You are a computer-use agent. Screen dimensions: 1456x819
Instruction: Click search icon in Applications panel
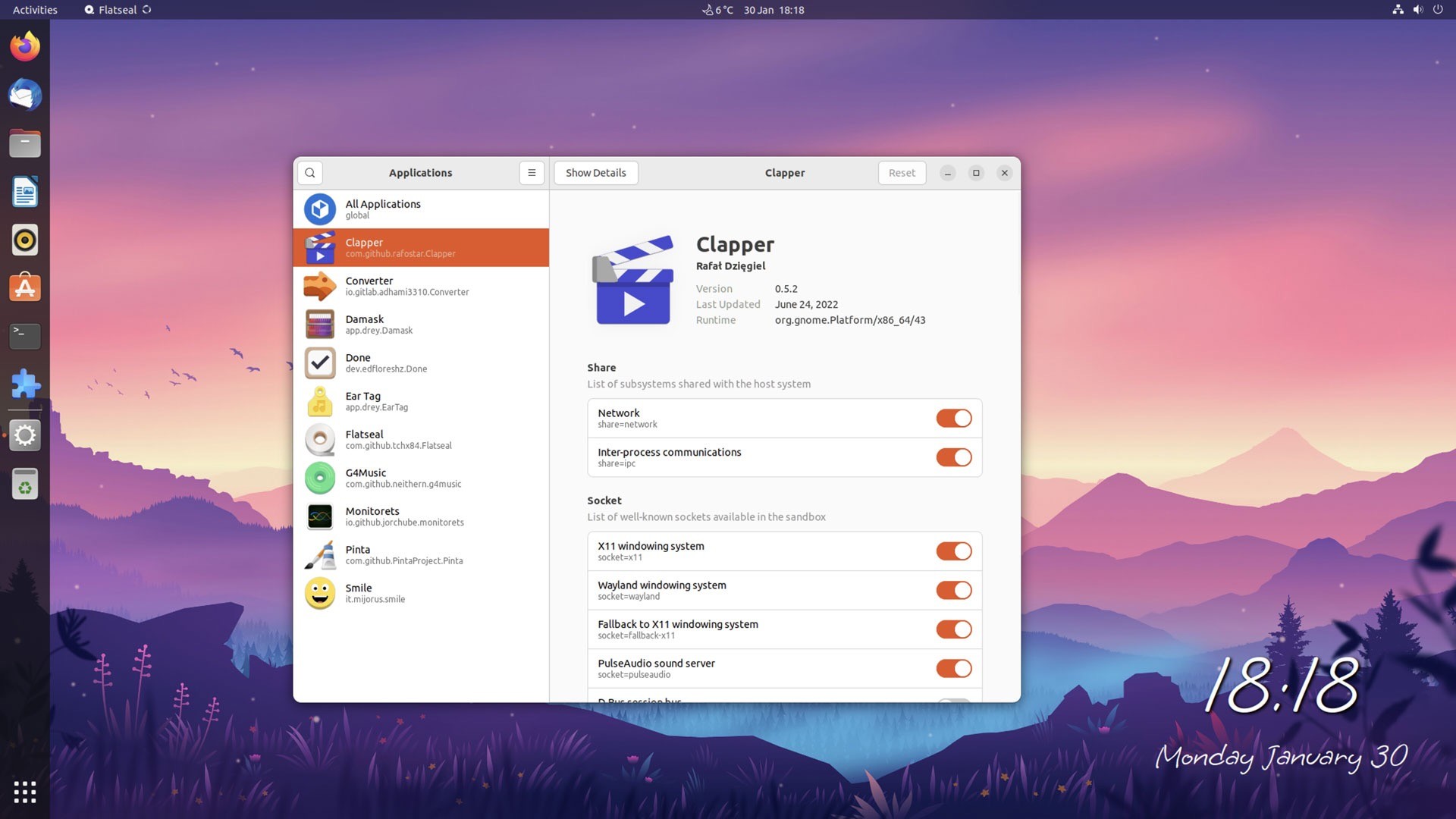309,172
